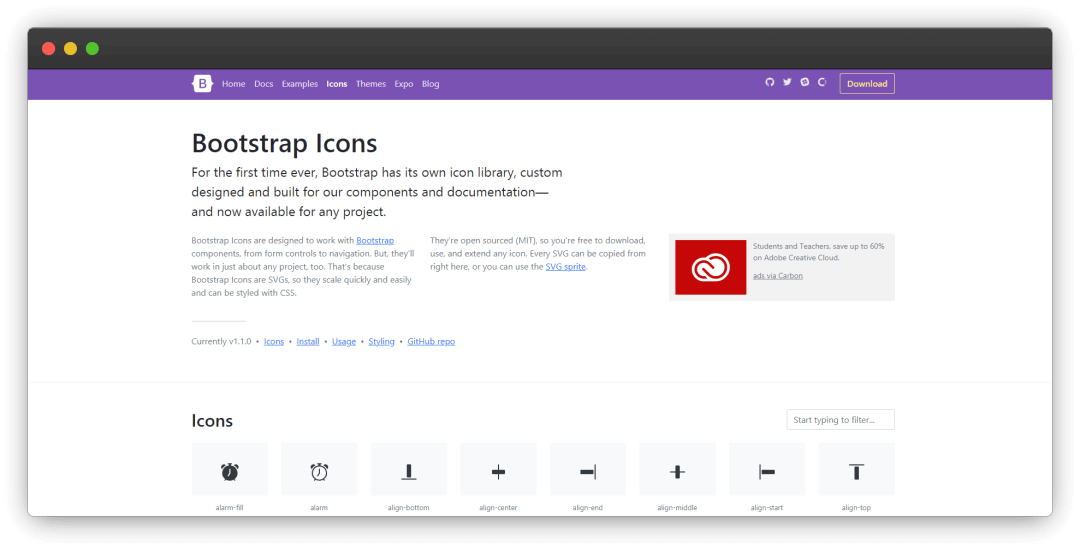Follow the Bootstrap link in paragraph
The height and width of the screenshot is (544, 1080).
tap(375, 240)
